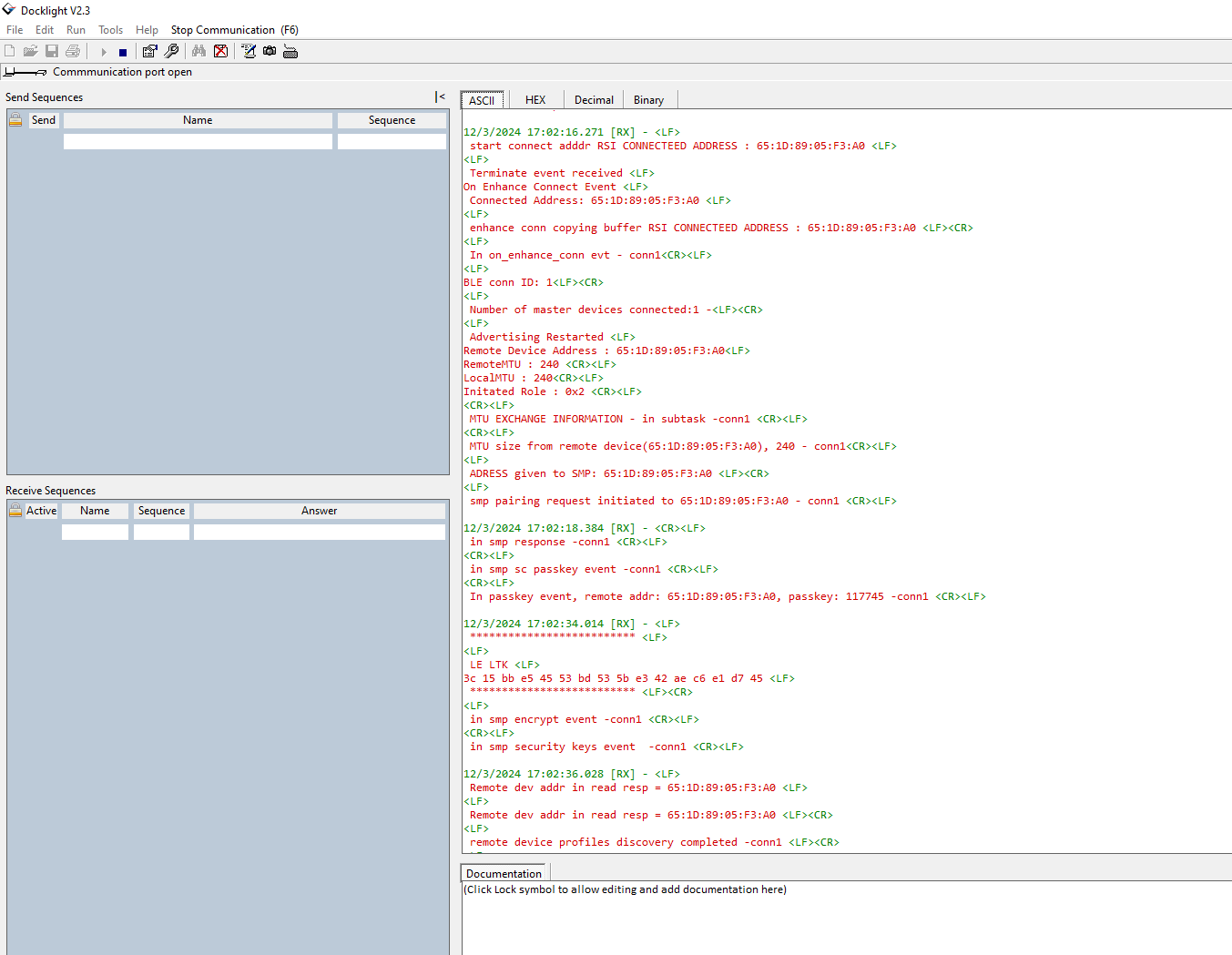The width and height of the screenshot is (1232, 955).
Task: Click the empty Name field in Send Sequences
Action: 198,141
